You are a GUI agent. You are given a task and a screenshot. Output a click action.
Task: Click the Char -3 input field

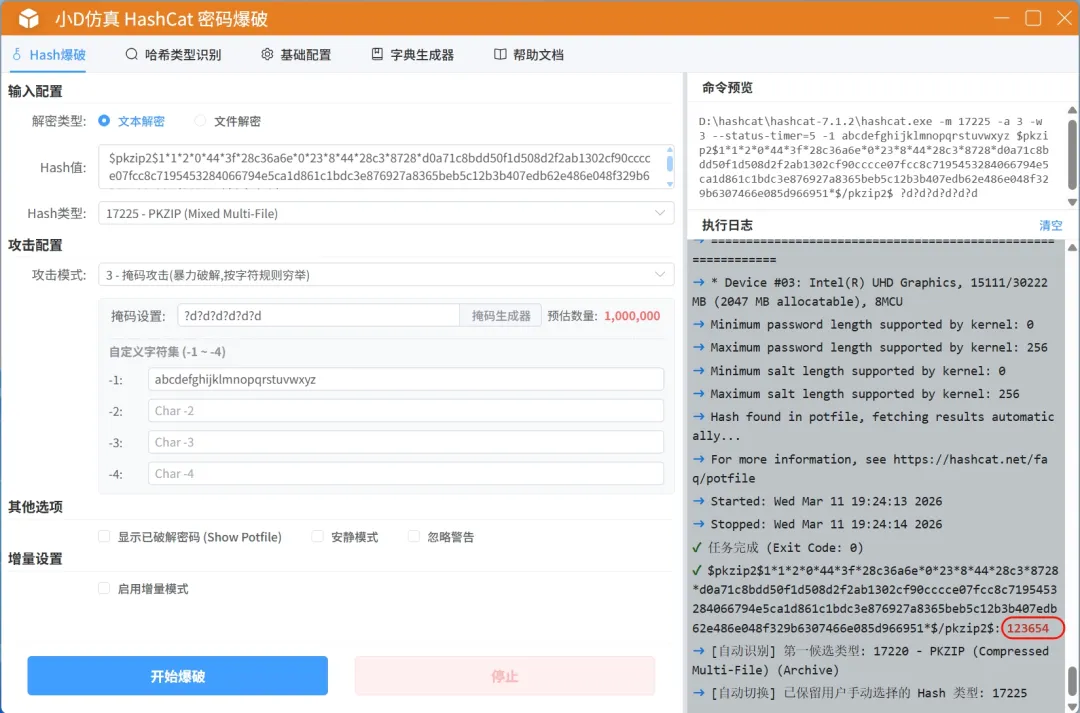coord(406,442)
